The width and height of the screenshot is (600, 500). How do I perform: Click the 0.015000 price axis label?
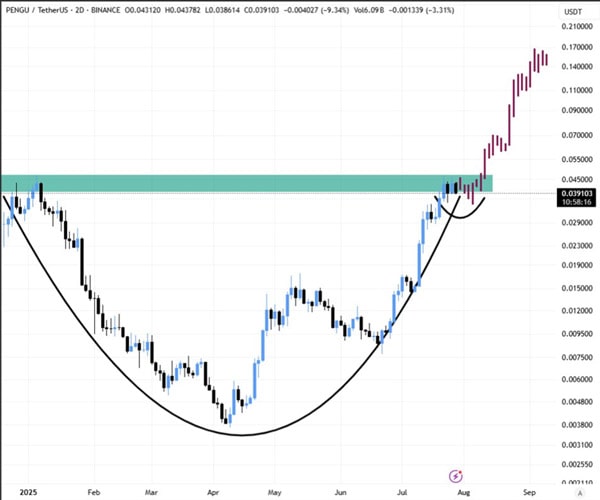tap(577, 288)
